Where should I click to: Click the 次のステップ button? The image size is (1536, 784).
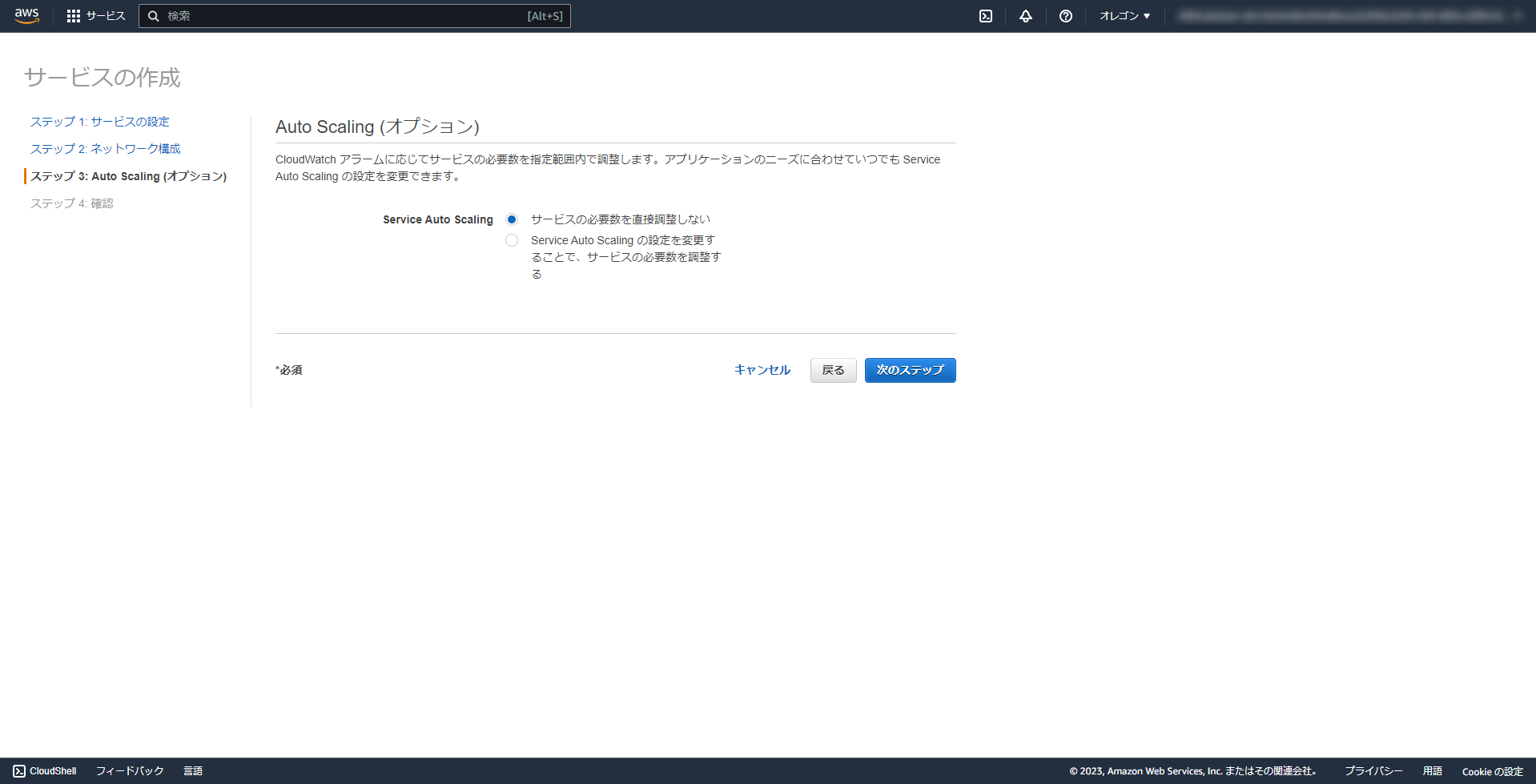[910, 370]
